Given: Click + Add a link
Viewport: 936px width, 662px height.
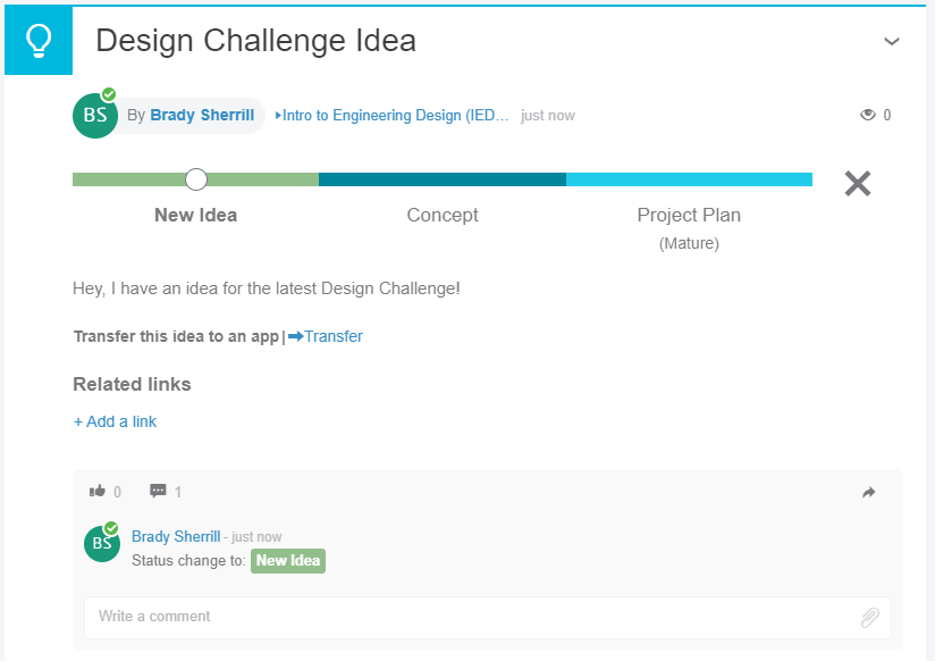Looking at the screenshot, I should [x=114, y=421].
